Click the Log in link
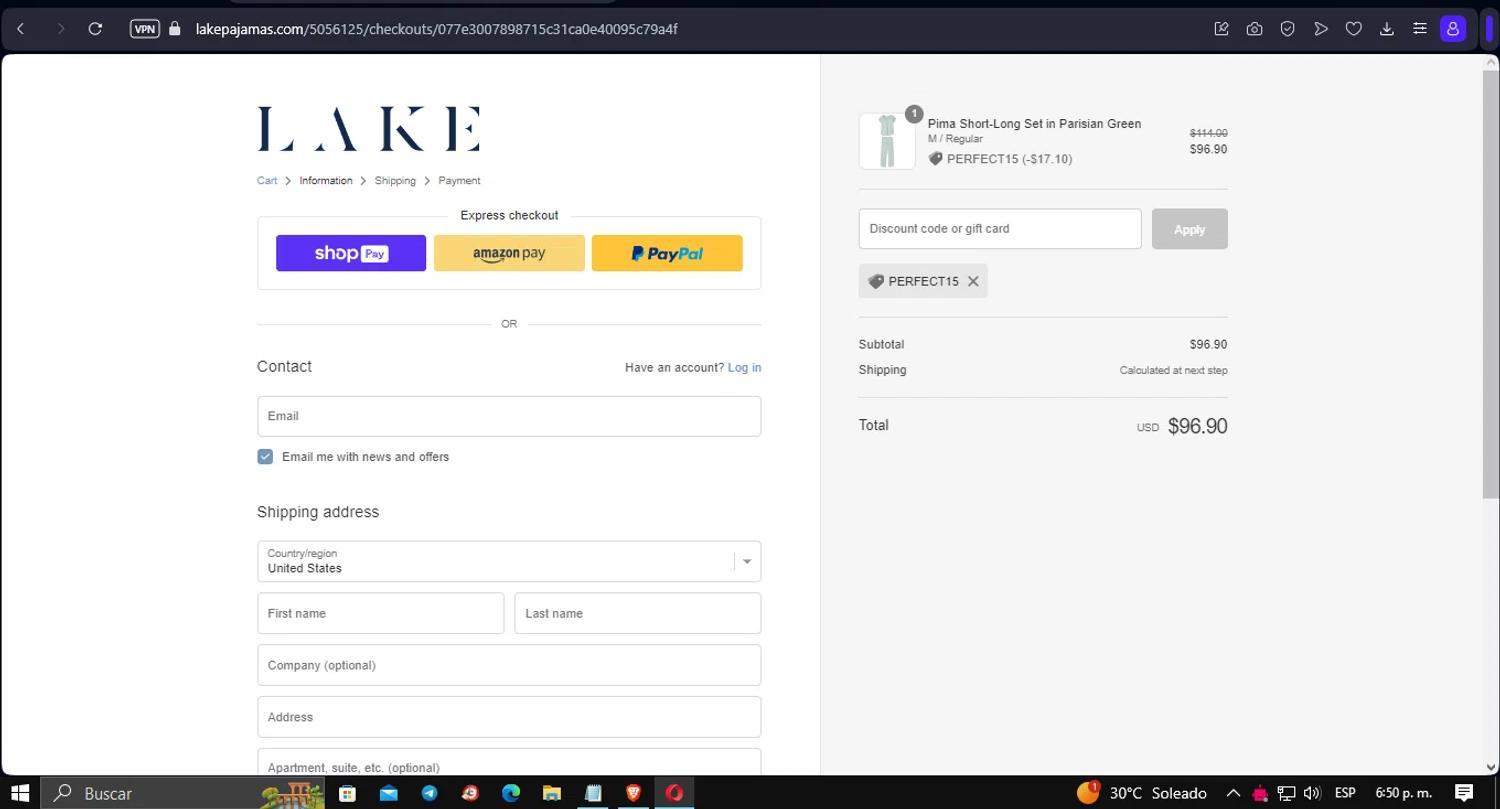The height and width of the screenshot is (809, 1500). coord(744,368)
